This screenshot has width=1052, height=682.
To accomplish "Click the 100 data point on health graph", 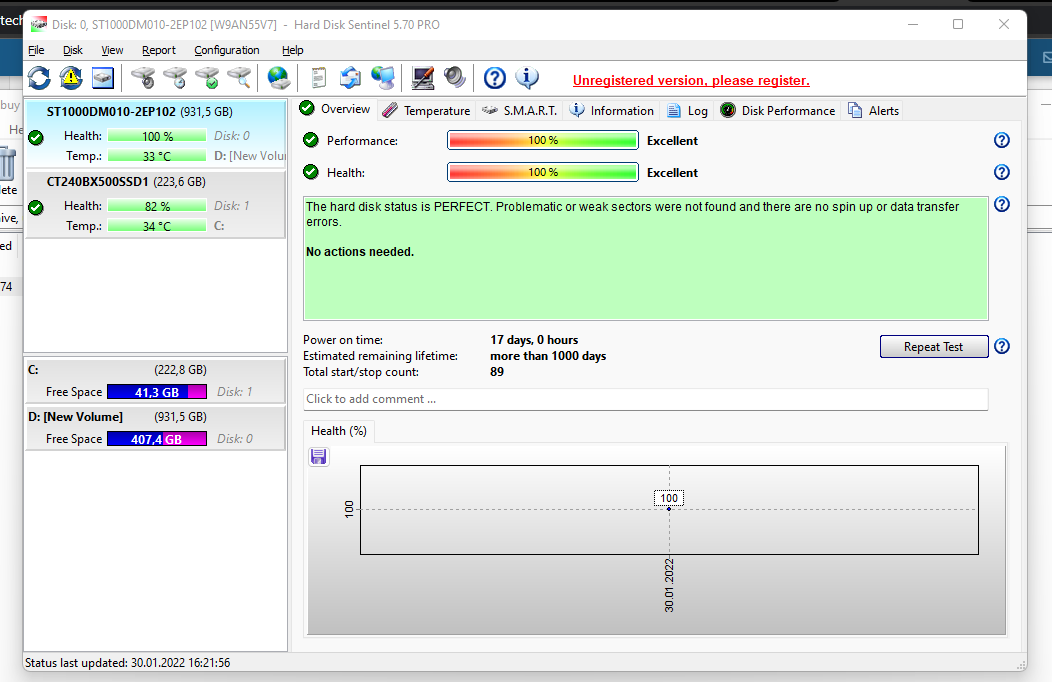I will click(669, 509).
